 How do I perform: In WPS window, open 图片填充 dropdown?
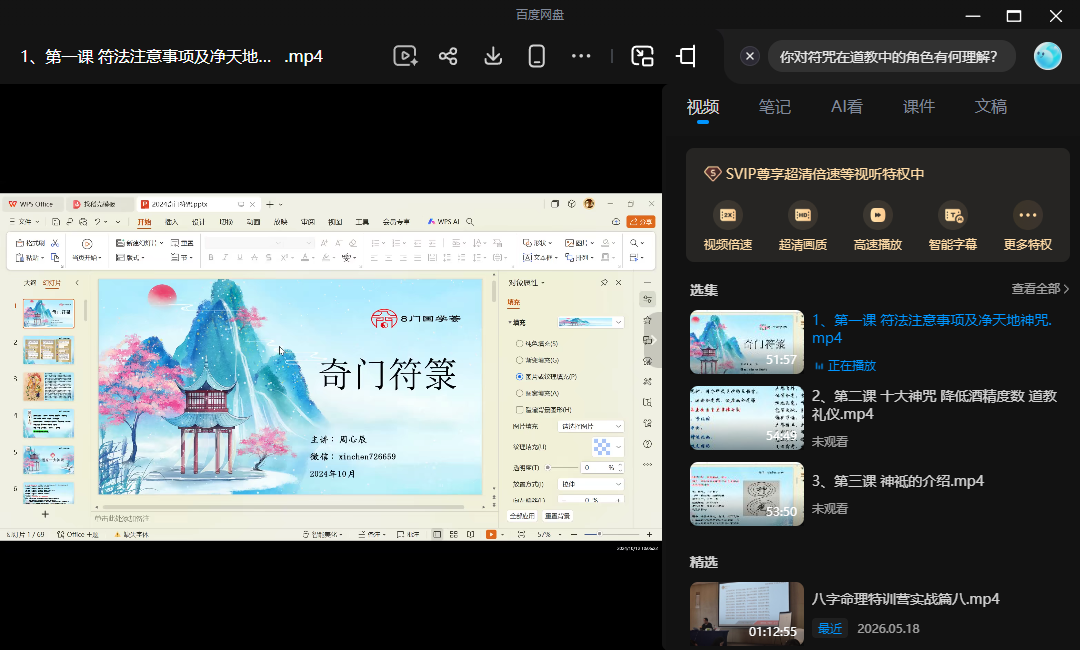pyautogui.click(x=591, y=426)
